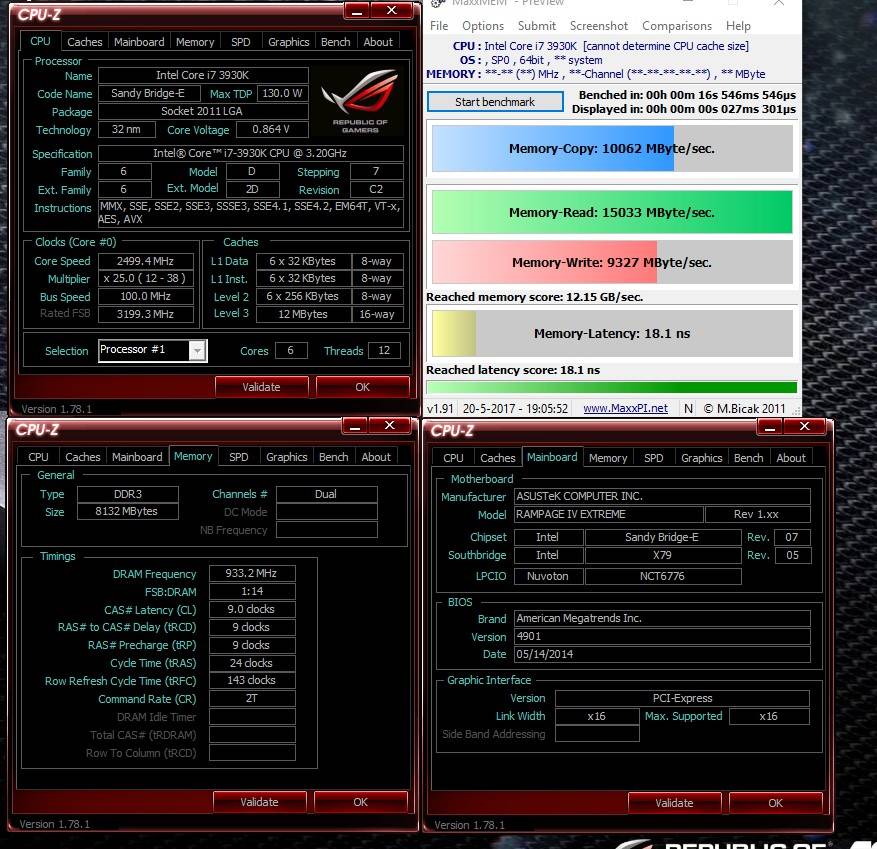877x849 pixels.
Task: Close the Memory CPU-Z window
Action: pyautogui.click(x=389, y=426)
